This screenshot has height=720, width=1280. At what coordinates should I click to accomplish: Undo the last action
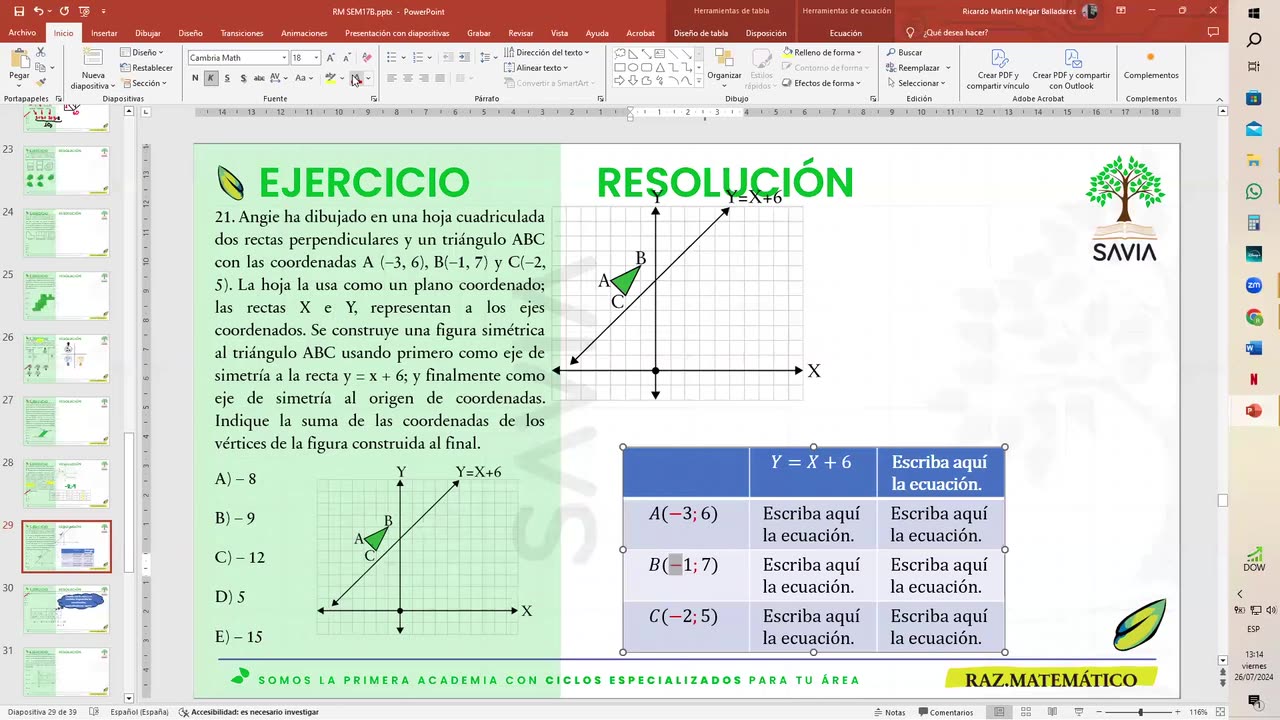pyautogui.click(x=37, y=11)
